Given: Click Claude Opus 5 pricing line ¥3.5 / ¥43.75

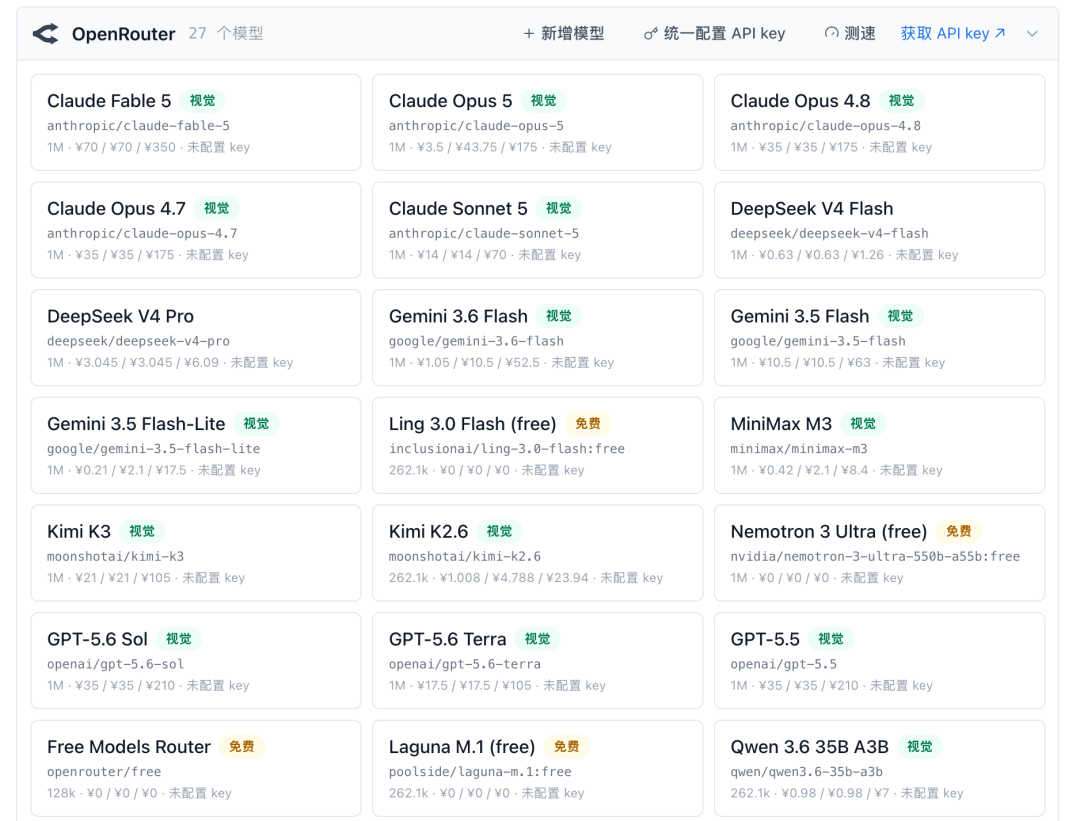Looking at the screenshot, I should pos(500,147).
